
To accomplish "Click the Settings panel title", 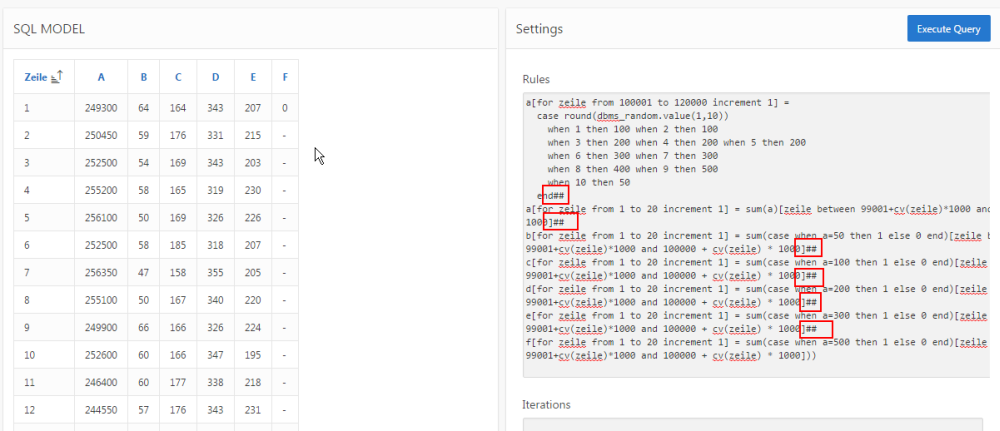I will (540, 29).
